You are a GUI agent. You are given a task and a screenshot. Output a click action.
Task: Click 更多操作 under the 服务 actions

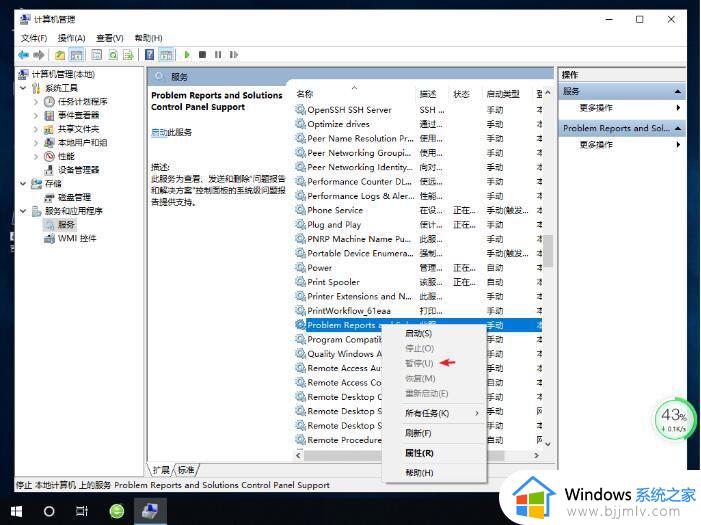[596, 108]
